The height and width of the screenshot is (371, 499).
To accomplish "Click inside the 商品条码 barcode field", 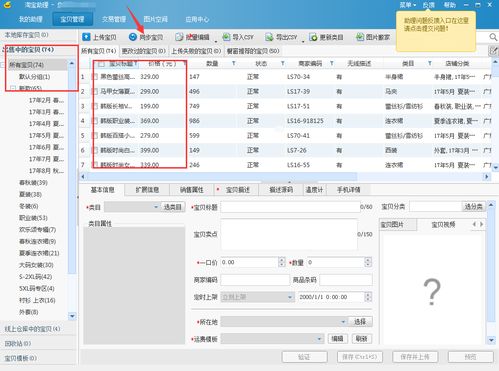I will click(346, 280).
